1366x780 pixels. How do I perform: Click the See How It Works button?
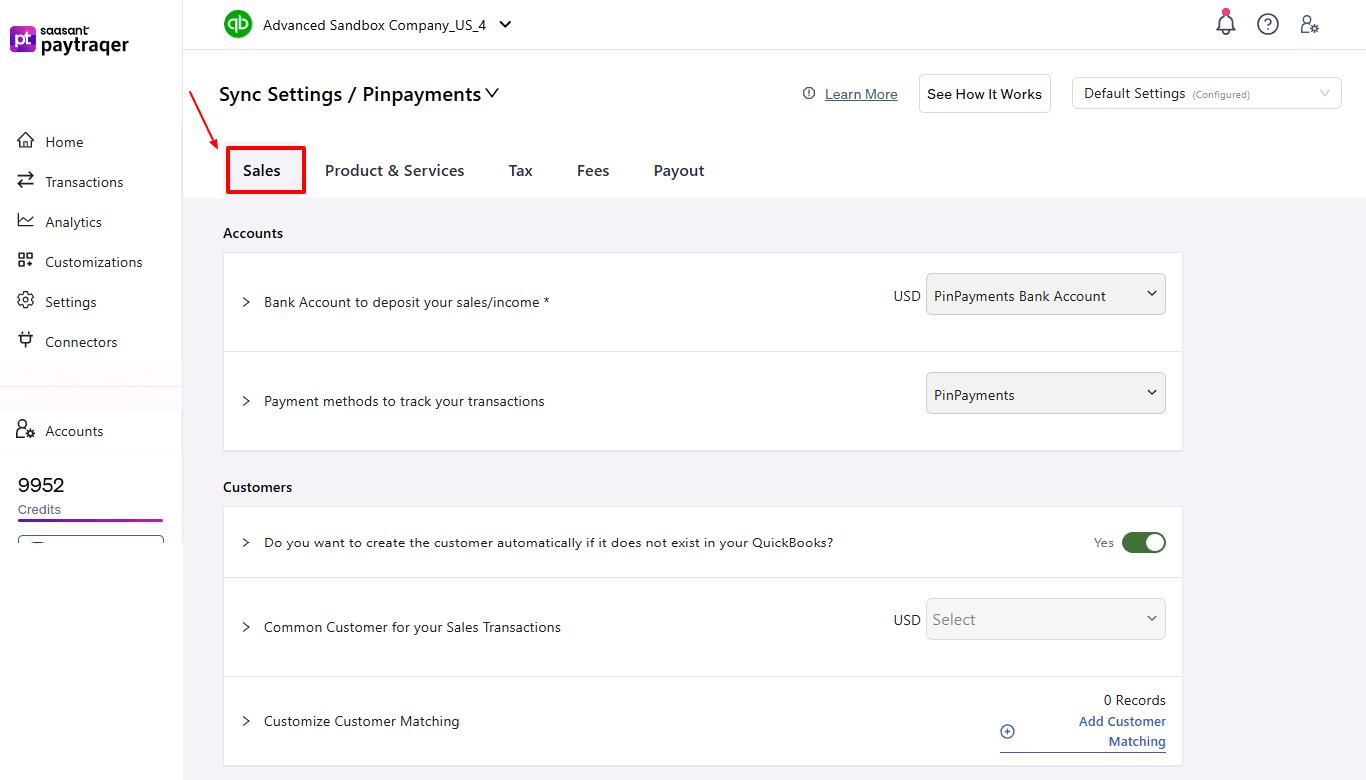984,93
